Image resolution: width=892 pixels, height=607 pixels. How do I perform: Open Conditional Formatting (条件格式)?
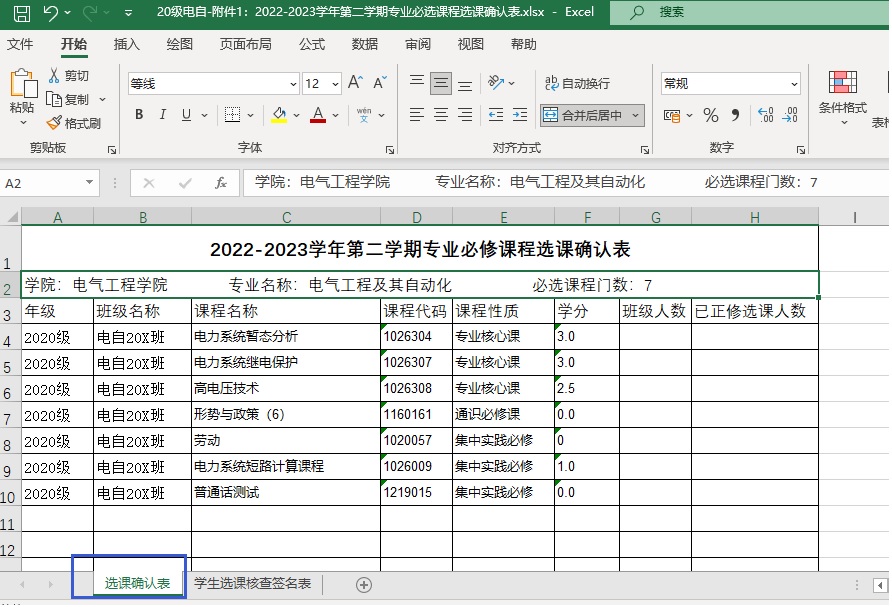tap(842, 90)
